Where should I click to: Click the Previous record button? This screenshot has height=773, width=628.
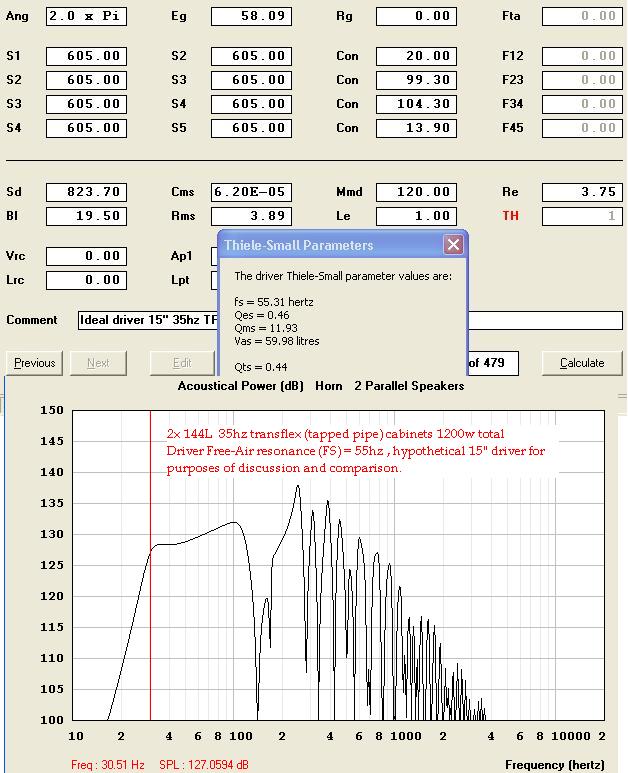pos(35,363)
